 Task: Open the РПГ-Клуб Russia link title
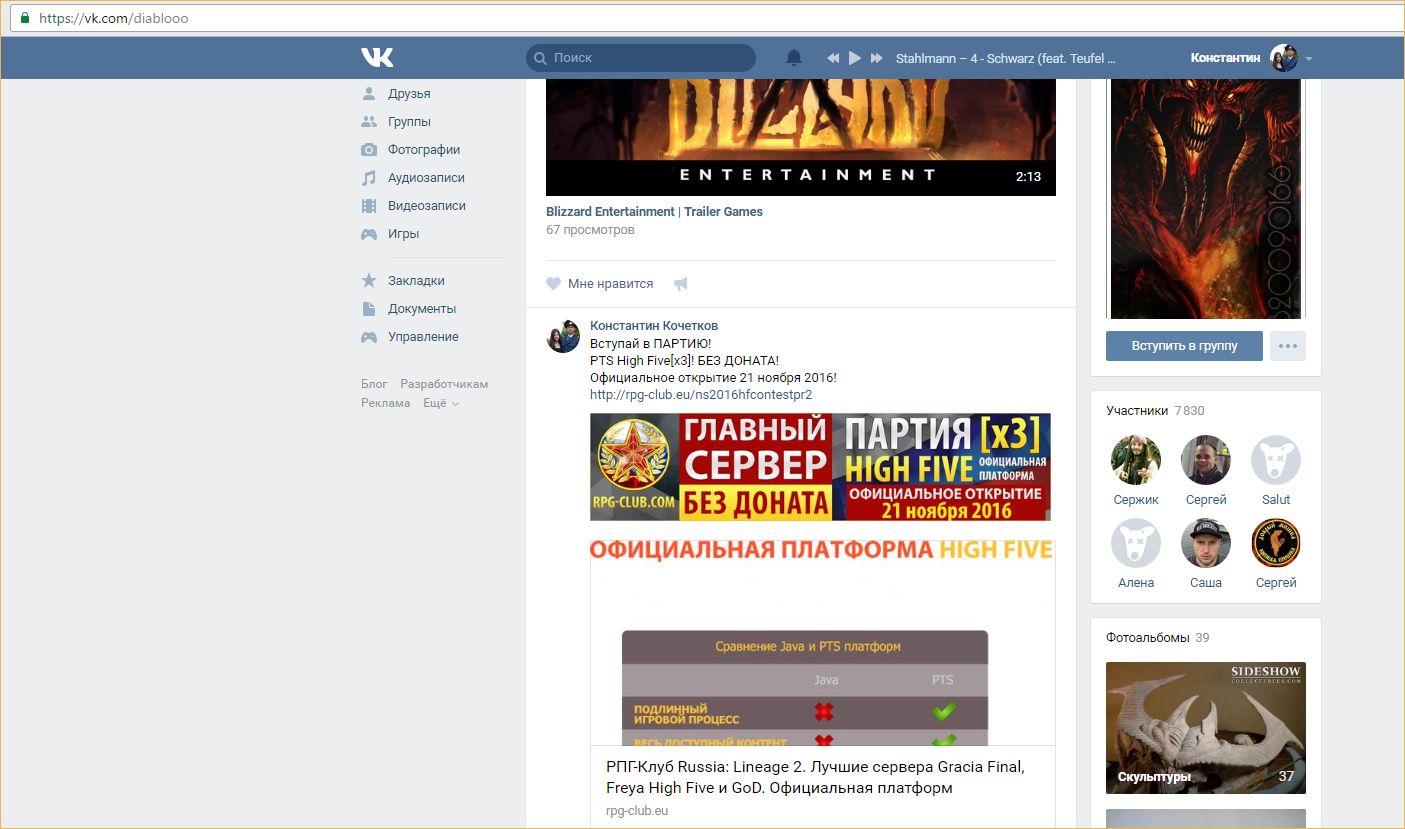coord(815,777)
